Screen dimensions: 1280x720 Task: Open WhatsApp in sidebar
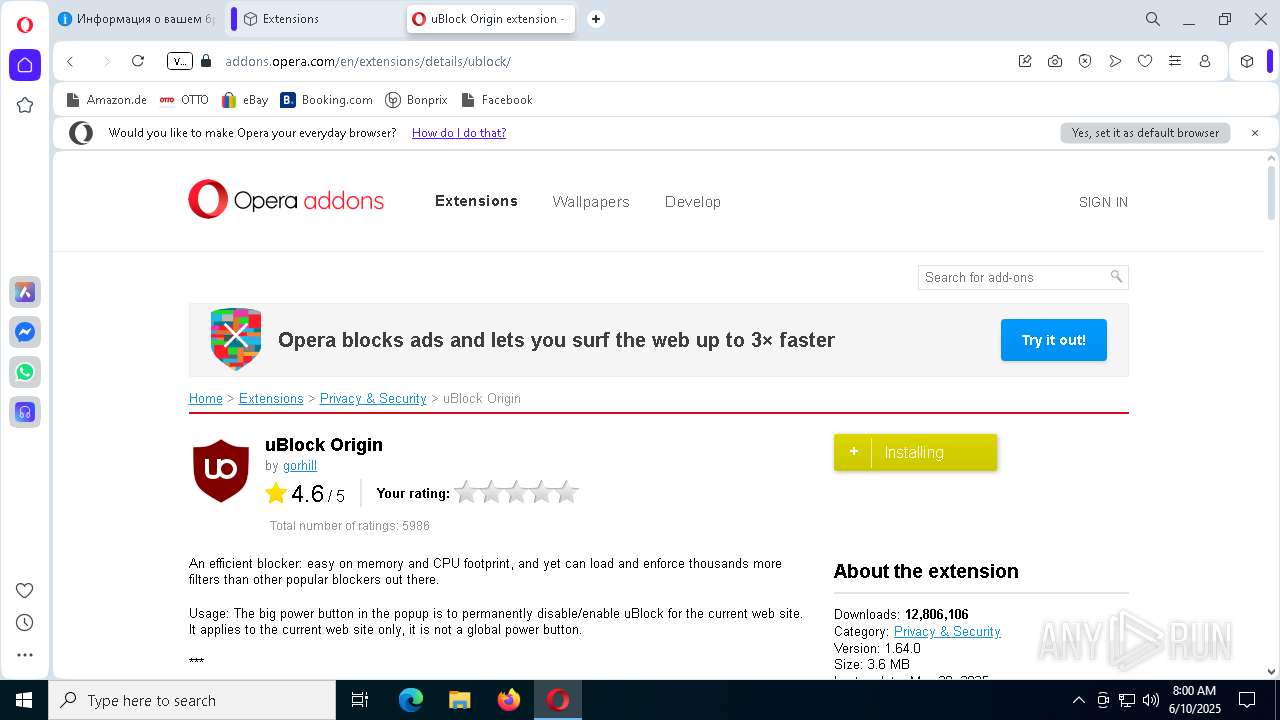pos(25,372)
